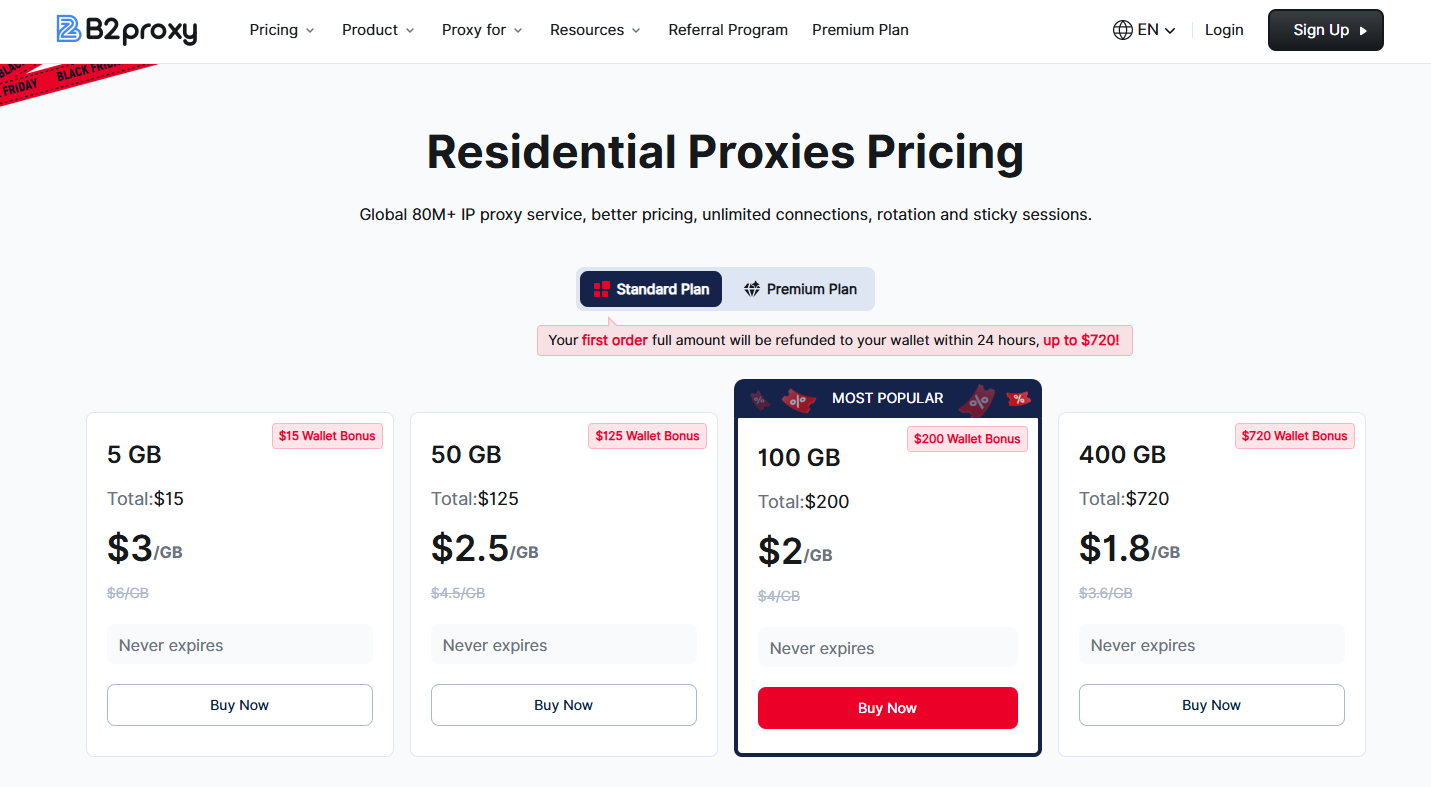
Task: Click the $720 Wallet Bonus badge
Action: pyautogui.click(x=1294, y=435)
